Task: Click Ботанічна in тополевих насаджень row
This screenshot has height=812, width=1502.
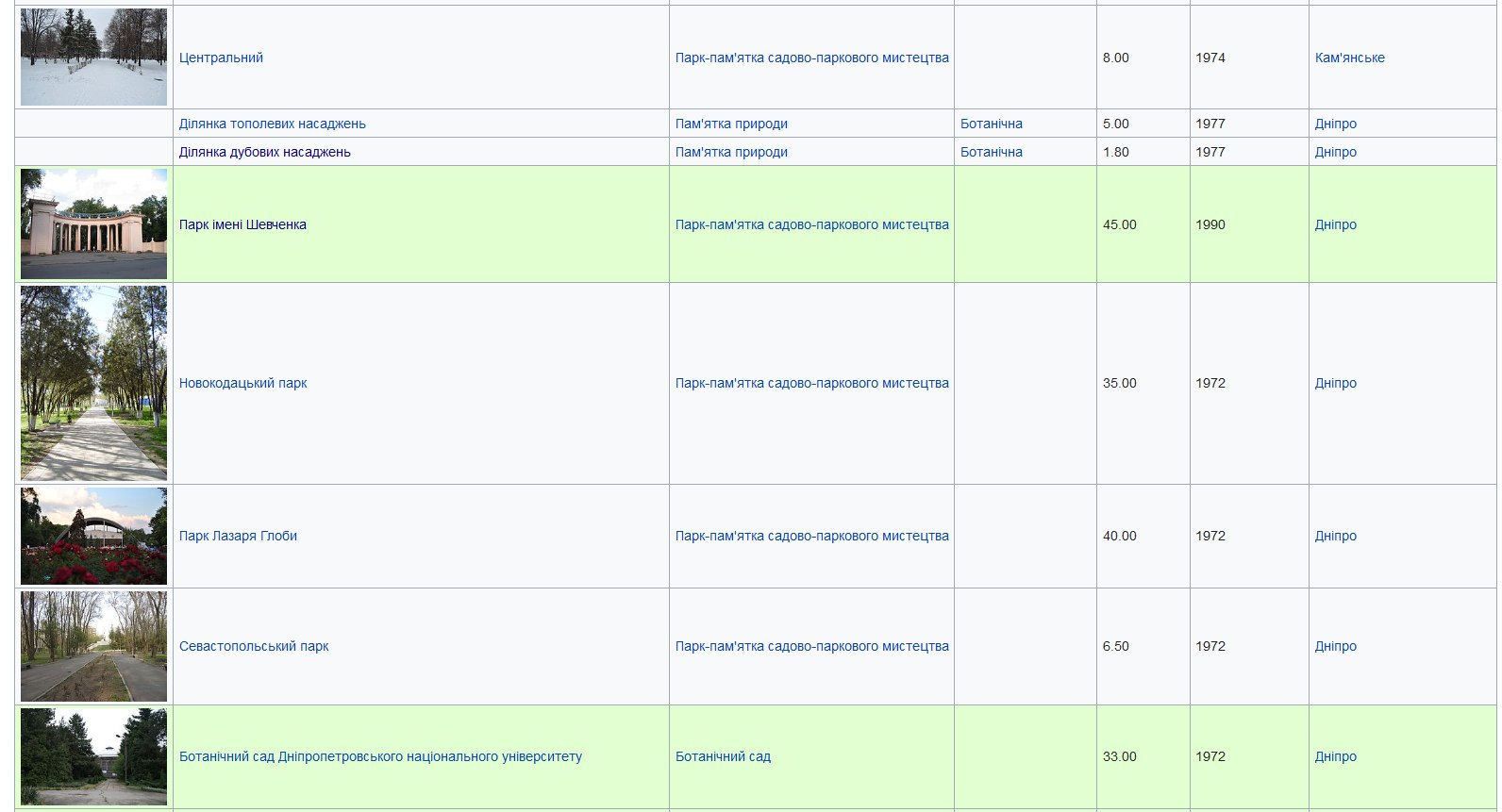Action: pos(992,124)
